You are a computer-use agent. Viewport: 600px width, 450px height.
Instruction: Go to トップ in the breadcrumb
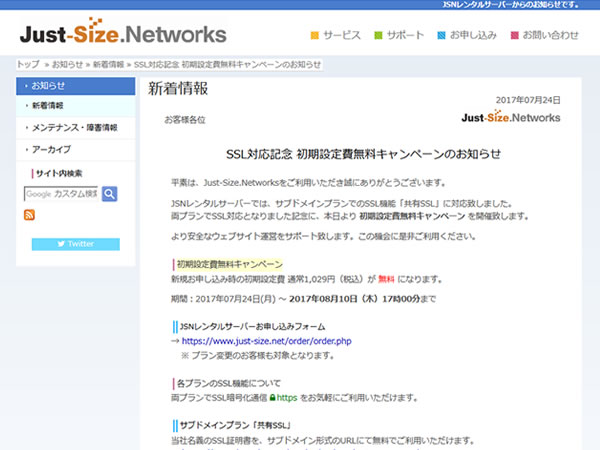28,64
